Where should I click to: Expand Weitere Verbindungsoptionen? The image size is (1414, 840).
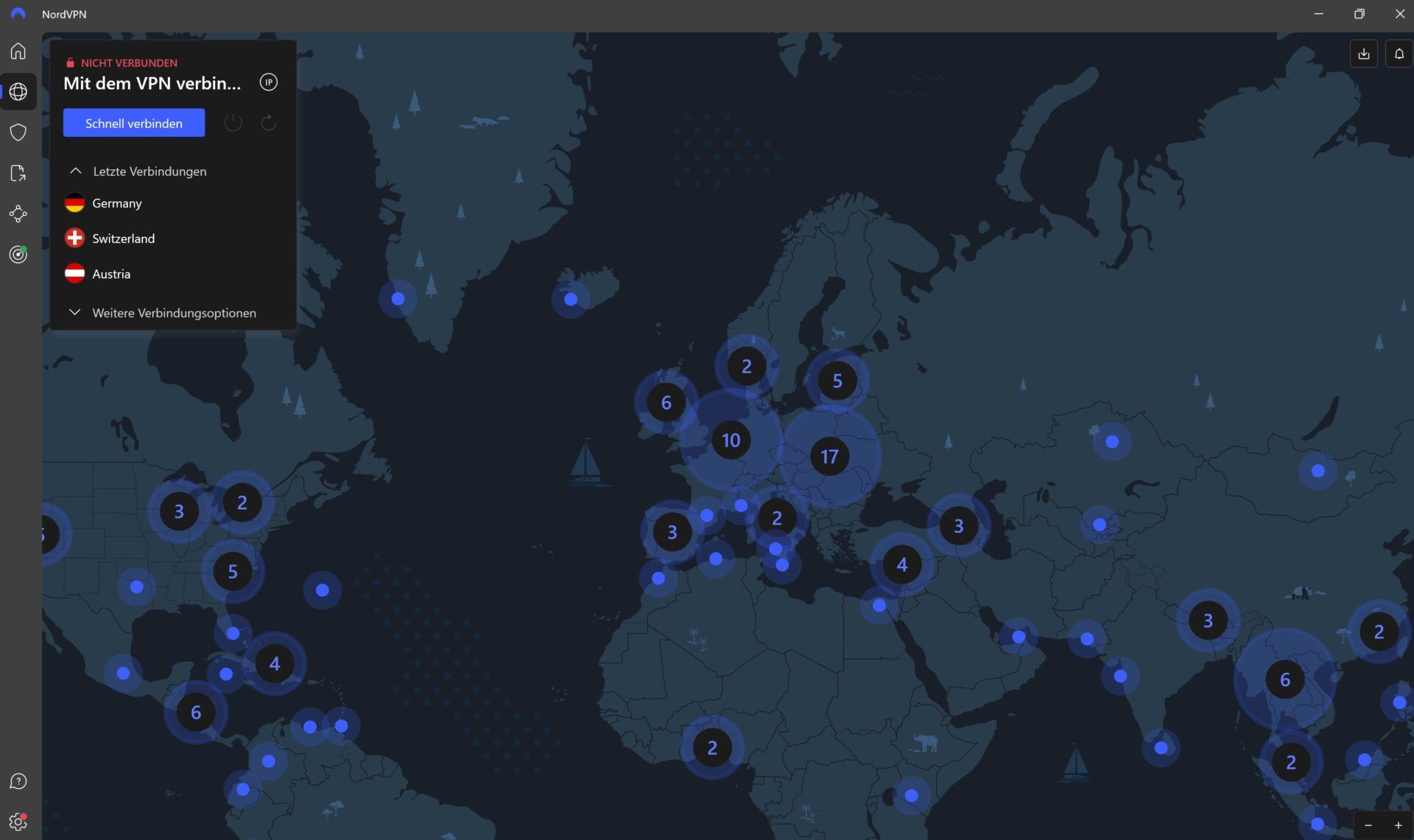point(162,313)
